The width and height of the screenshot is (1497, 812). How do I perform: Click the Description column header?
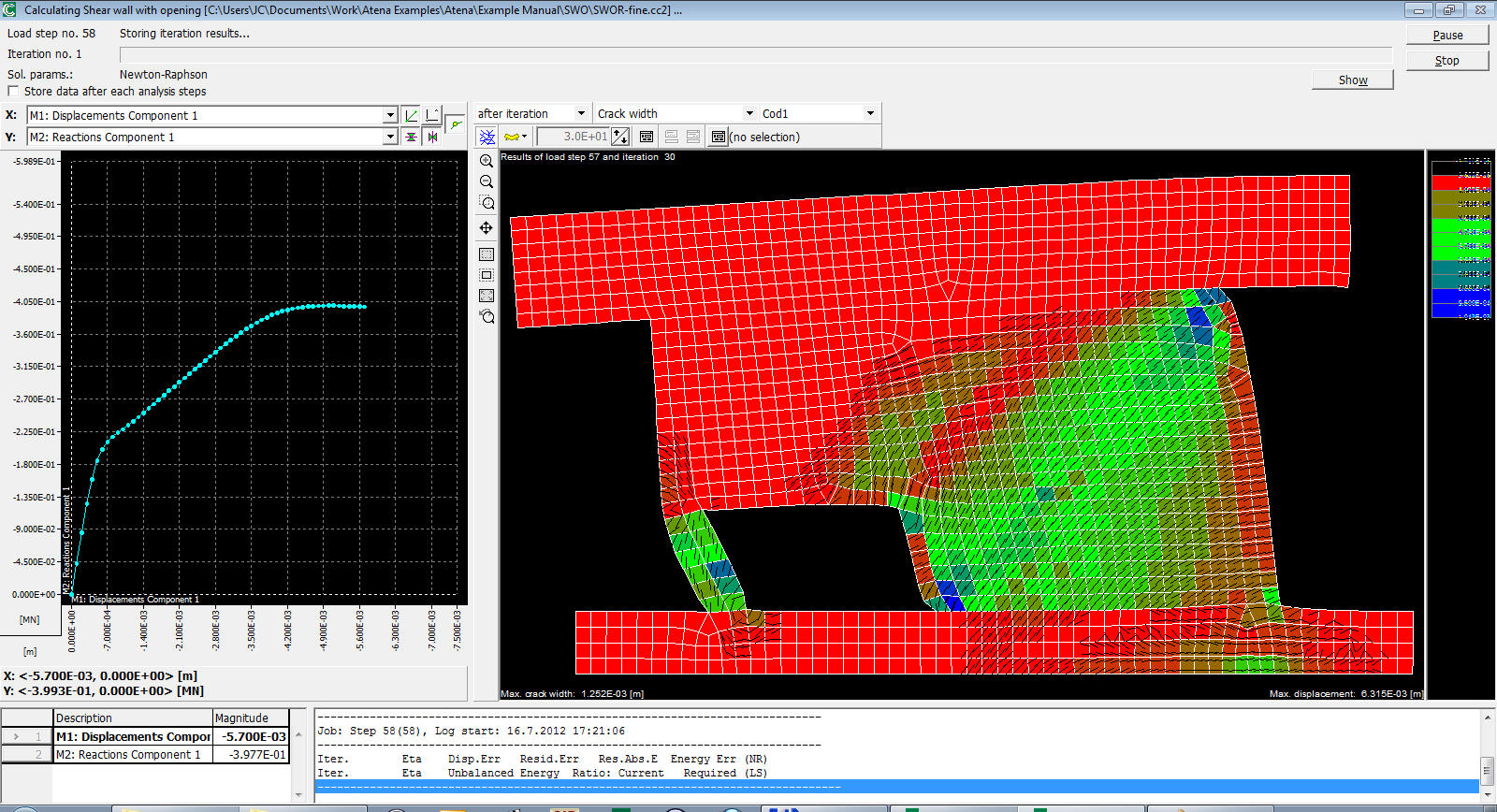pyautogui.click(x=133, y=718)
